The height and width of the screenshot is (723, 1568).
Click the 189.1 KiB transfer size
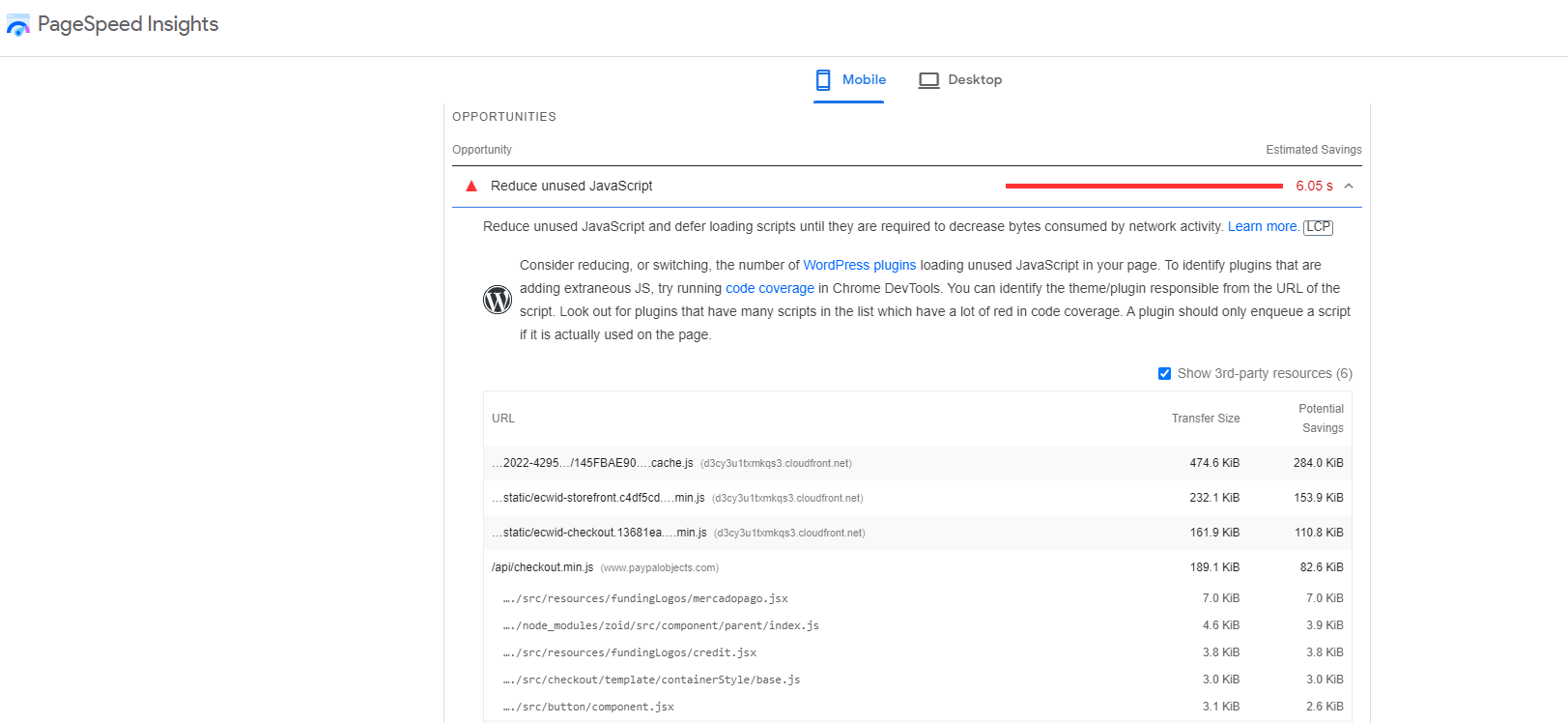pyautogui.click(x=1214, y=567)
